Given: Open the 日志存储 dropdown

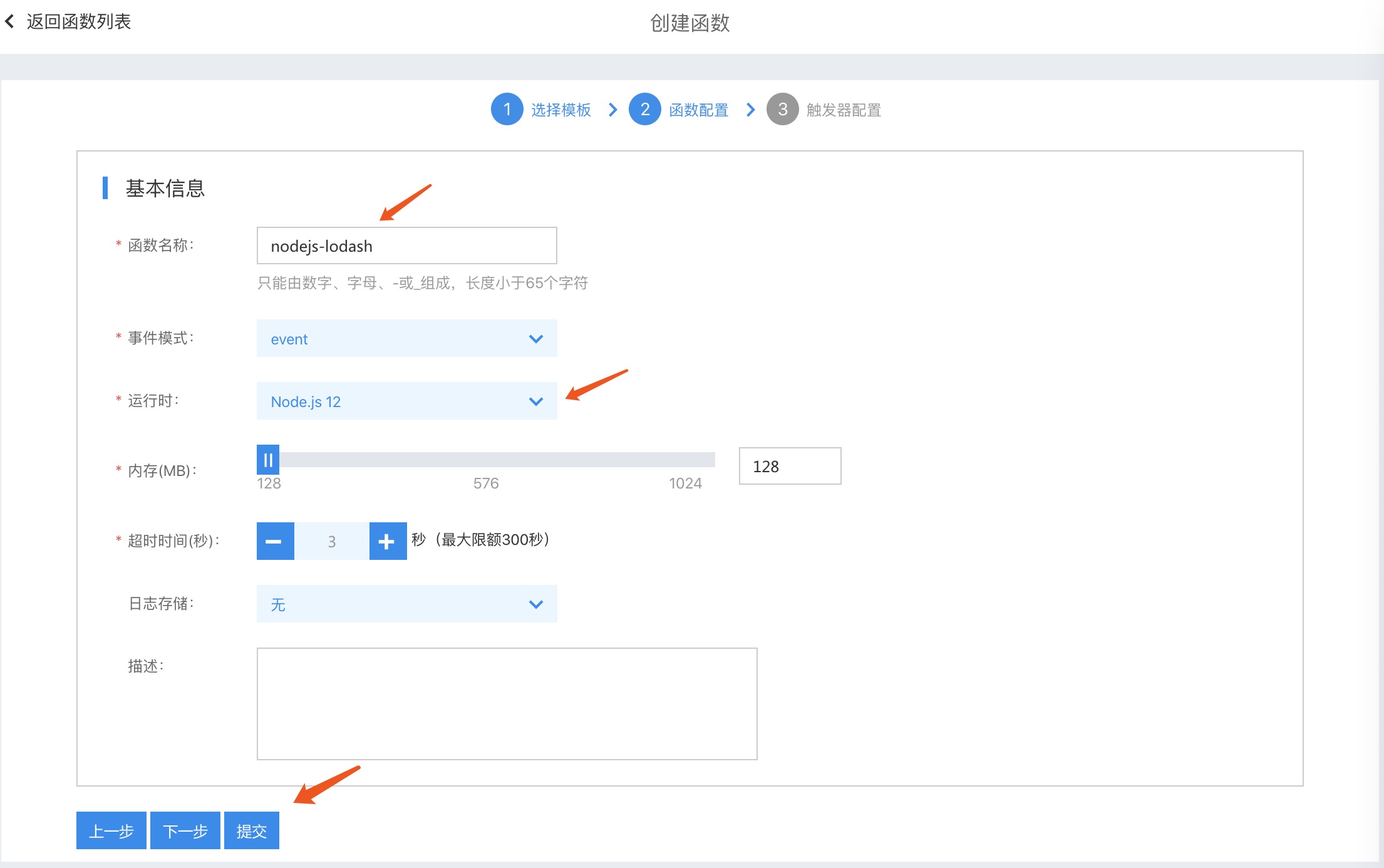Looking at the screenshot, I should [x=406, y=604].
